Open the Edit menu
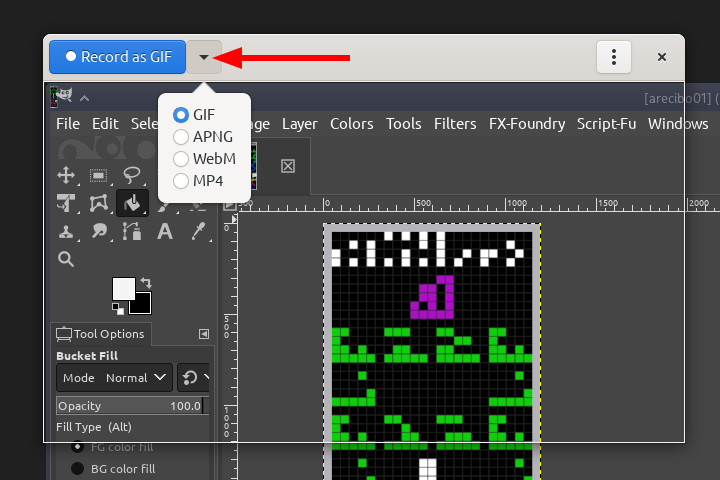Image resolution: width=720 pixels, height=480 pixels. point(105,124)
